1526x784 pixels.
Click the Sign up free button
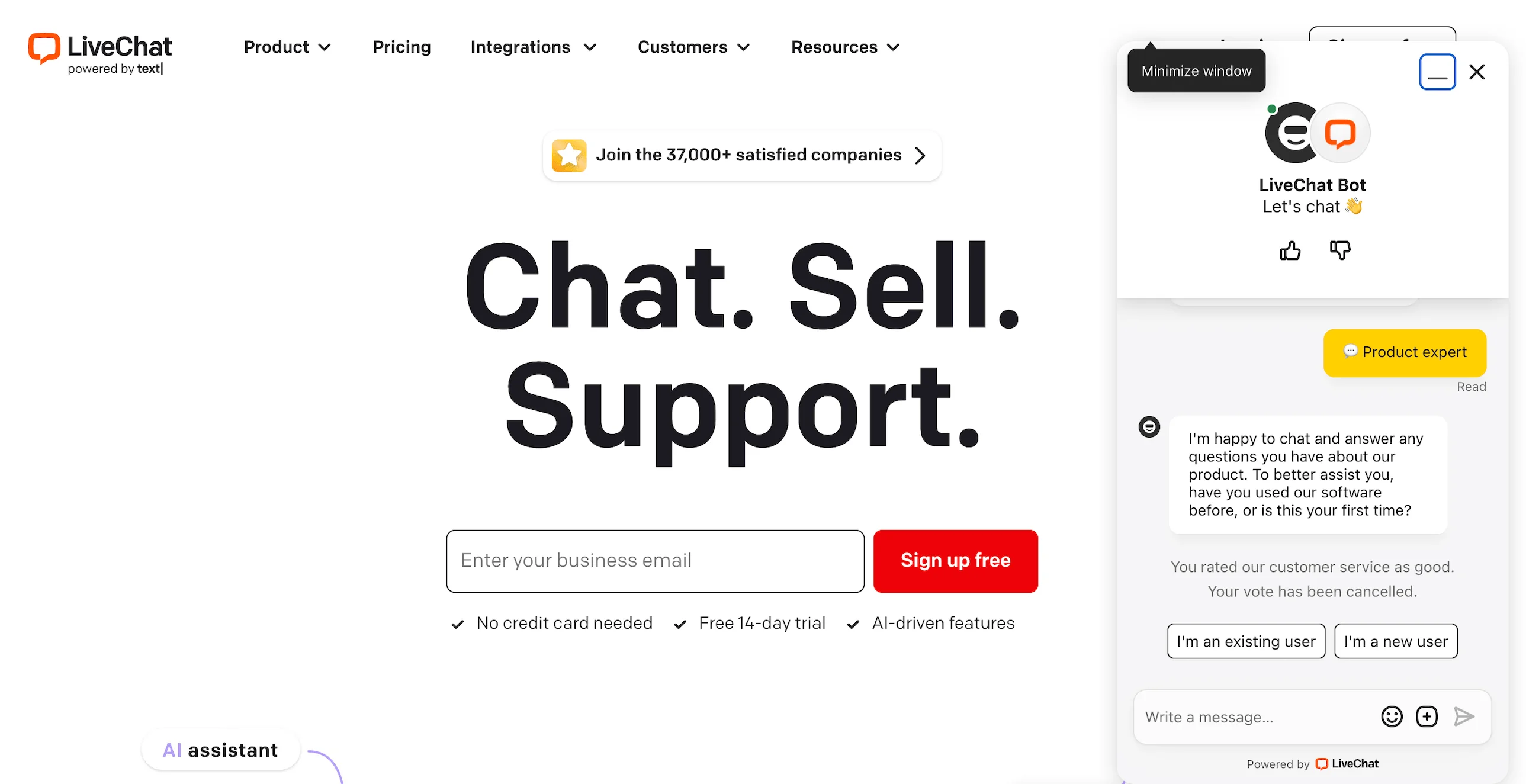[x=955, y=560]
